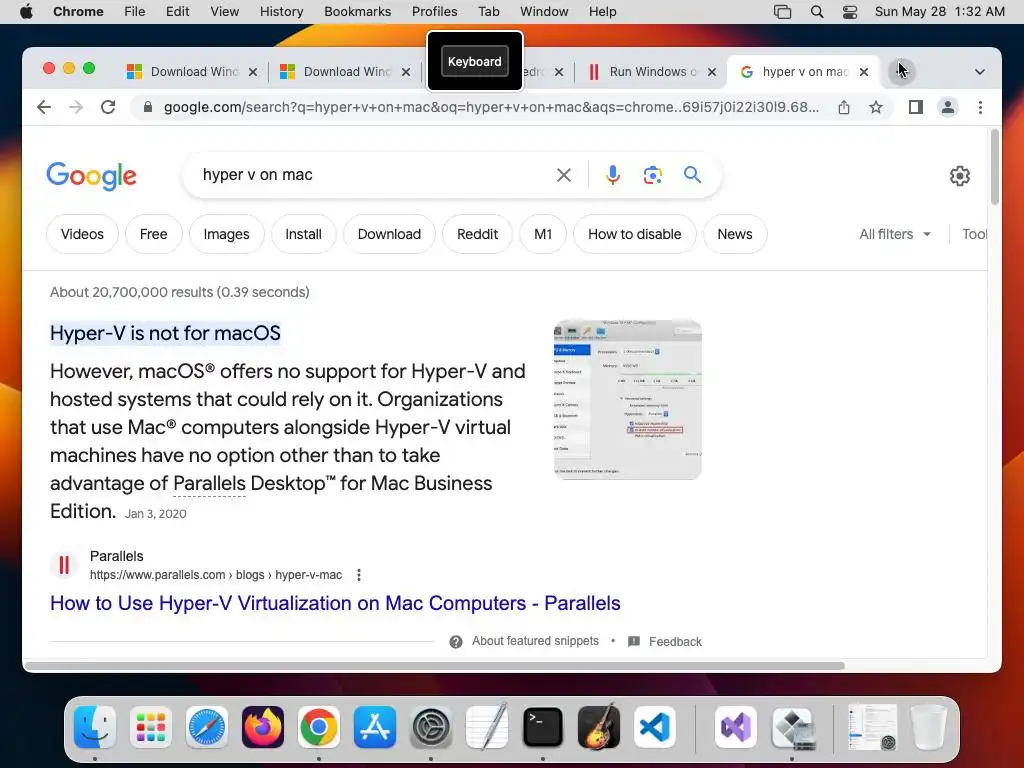1024x768 pixels.
Task: Close the hyper v on mac tab
Action: tap(863, 72)
